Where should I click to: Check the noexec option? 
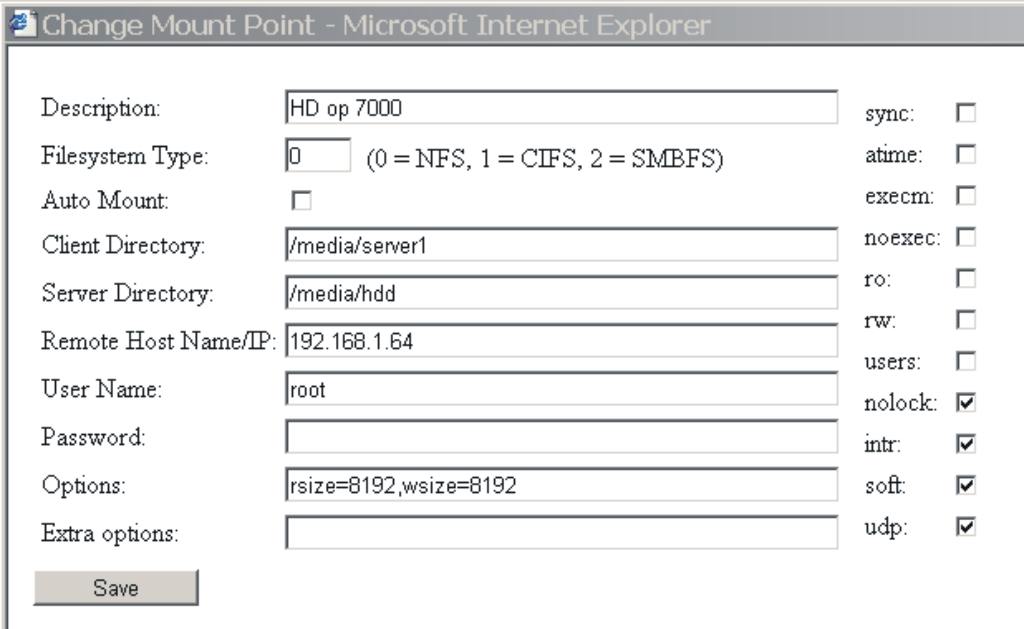[x=966, y=237]
